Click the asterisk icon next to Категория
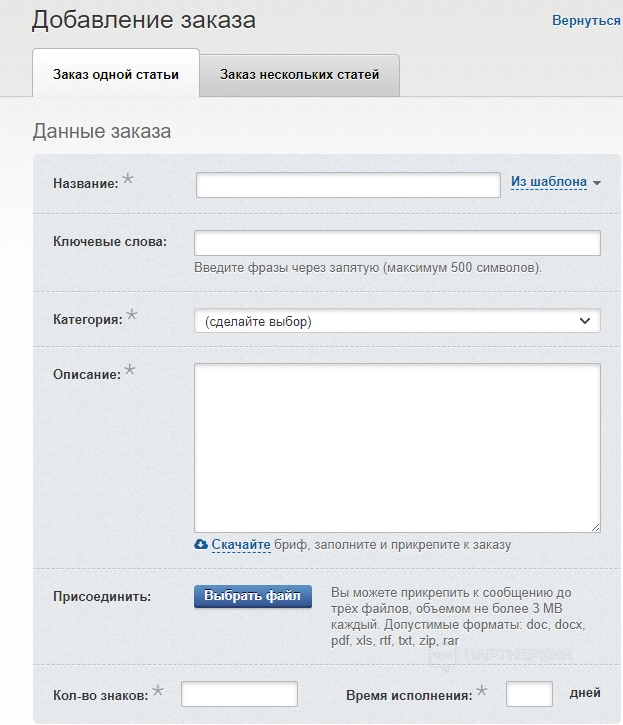 pos(132,317)
